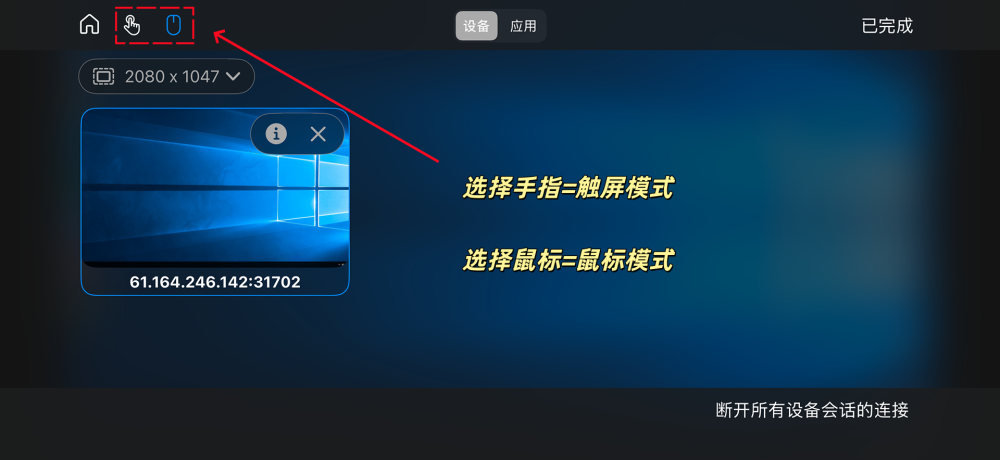Viewport: 1000px width, 460px height.
Task: Go to the home screen icon
Action: click(89, 25)
